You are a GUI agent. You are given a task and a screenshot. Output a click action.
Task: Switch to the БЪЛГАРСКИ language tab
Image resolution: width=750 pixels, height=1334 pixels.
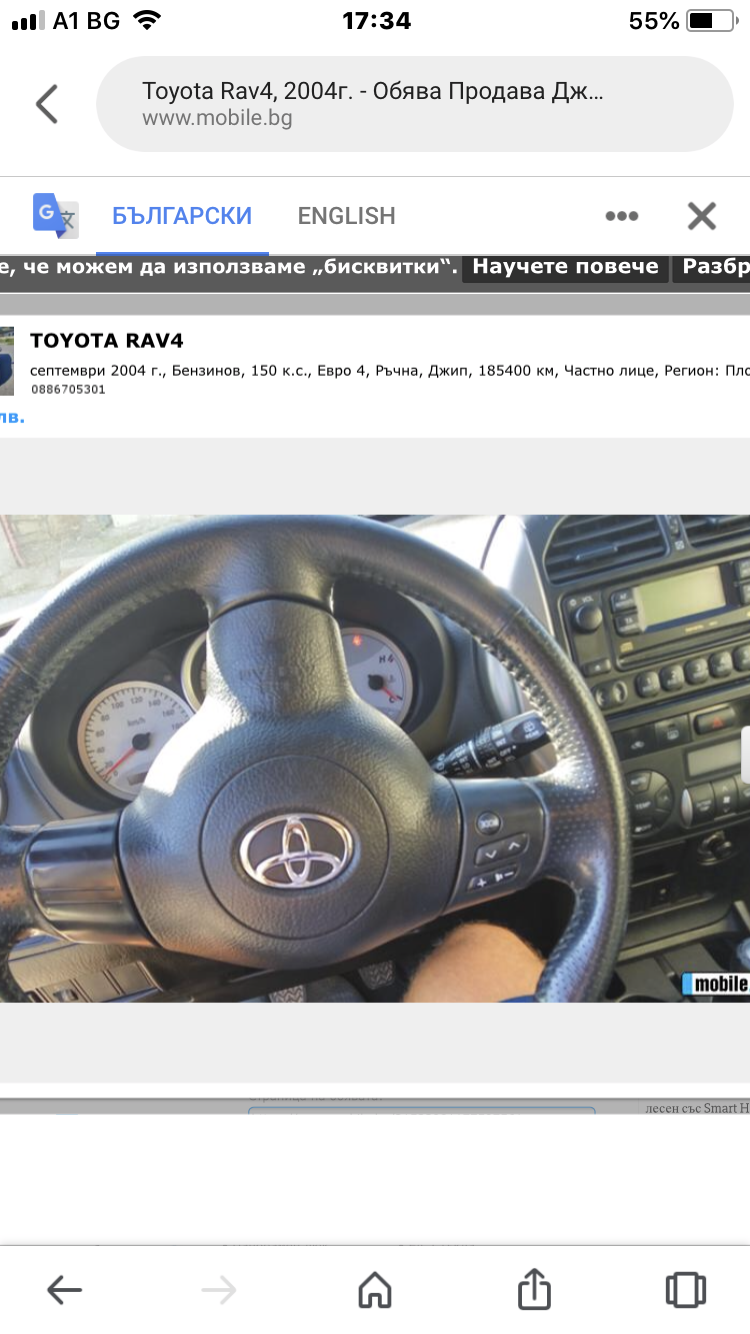(182, 216)
